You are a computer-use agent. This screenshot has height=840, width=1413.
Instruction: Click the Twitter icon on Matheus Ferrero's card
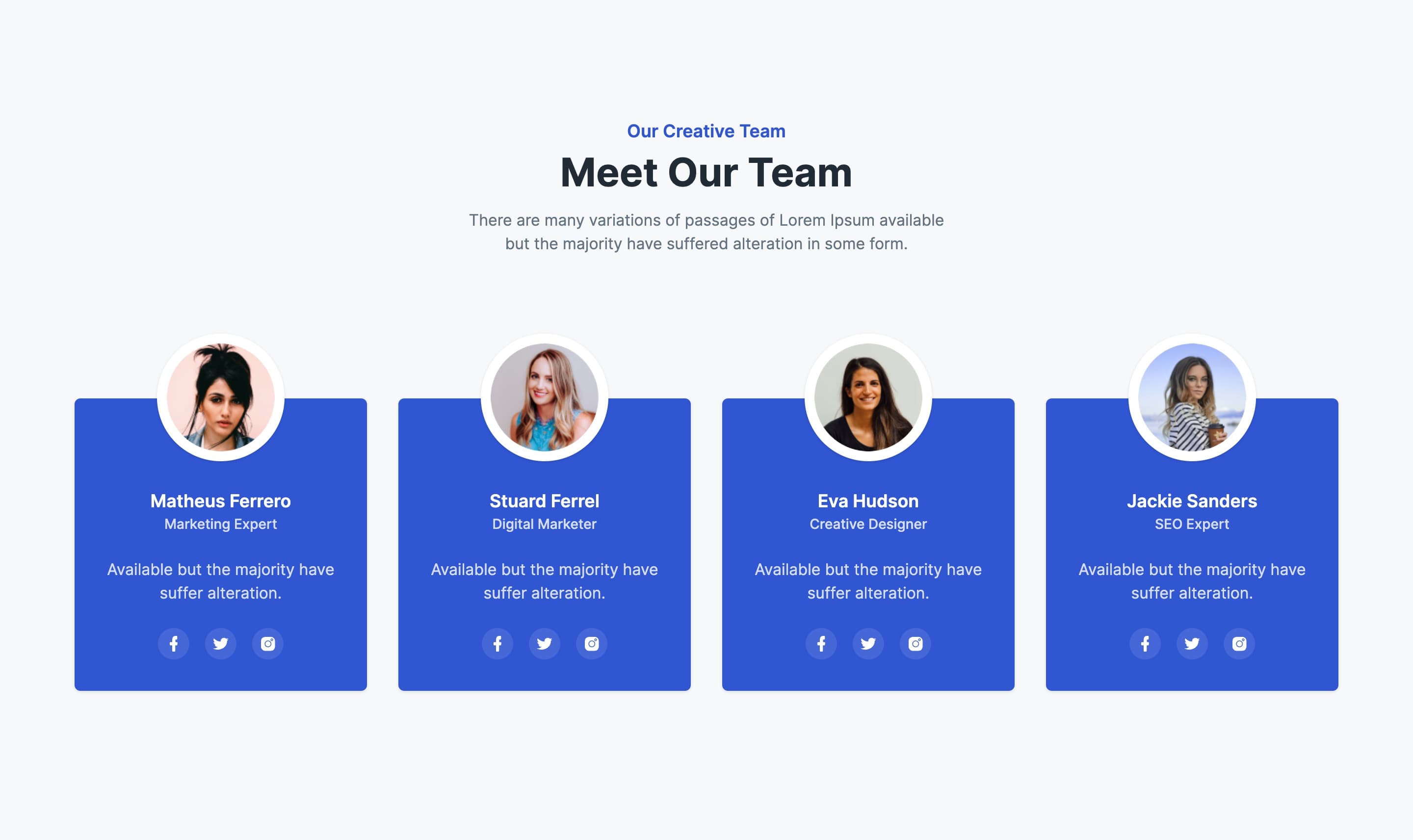[x=220, y=643]
